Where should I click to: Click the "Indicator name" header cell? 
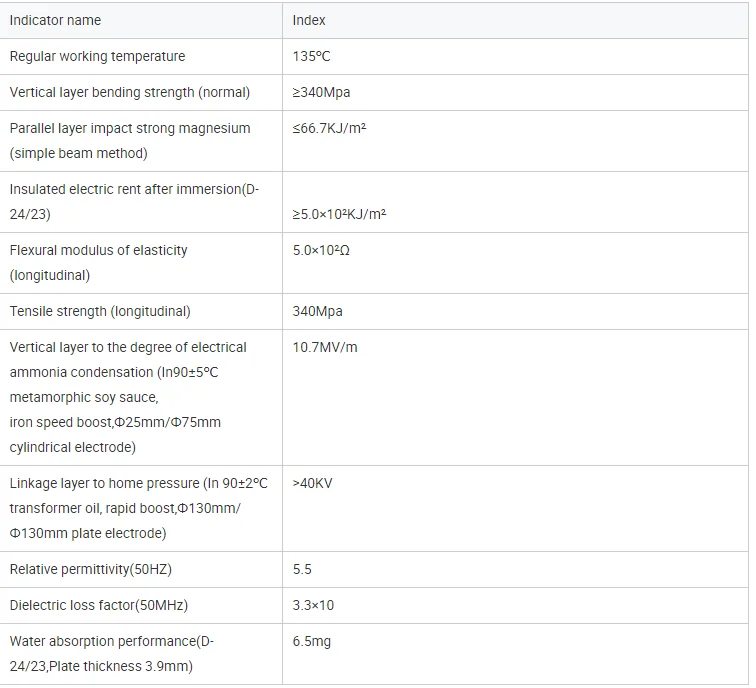[55, 20]
